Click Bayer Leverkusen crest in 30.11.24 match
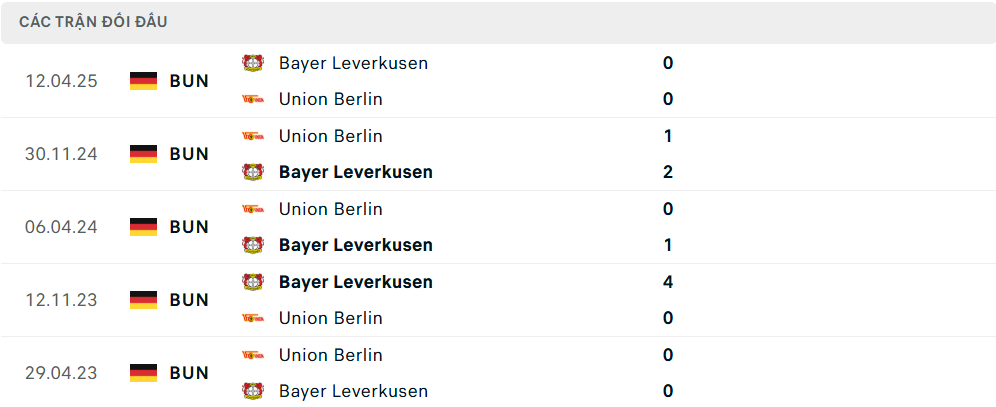Viewport: 996px width, 407px height. (252, 172)
